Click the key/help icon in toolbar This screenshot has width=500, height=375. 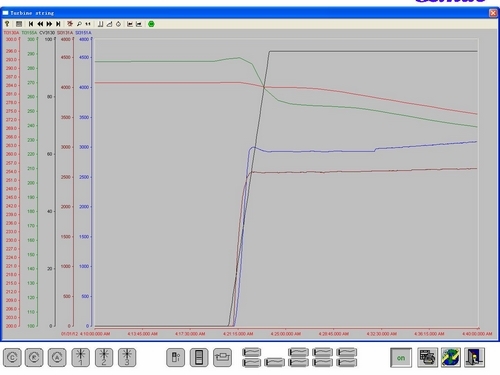pyautogui.click(x=7, y=24)
